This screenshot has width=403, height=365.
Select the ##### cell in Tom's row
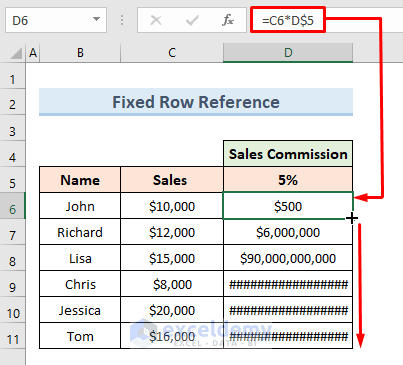[x=288, y=336]
